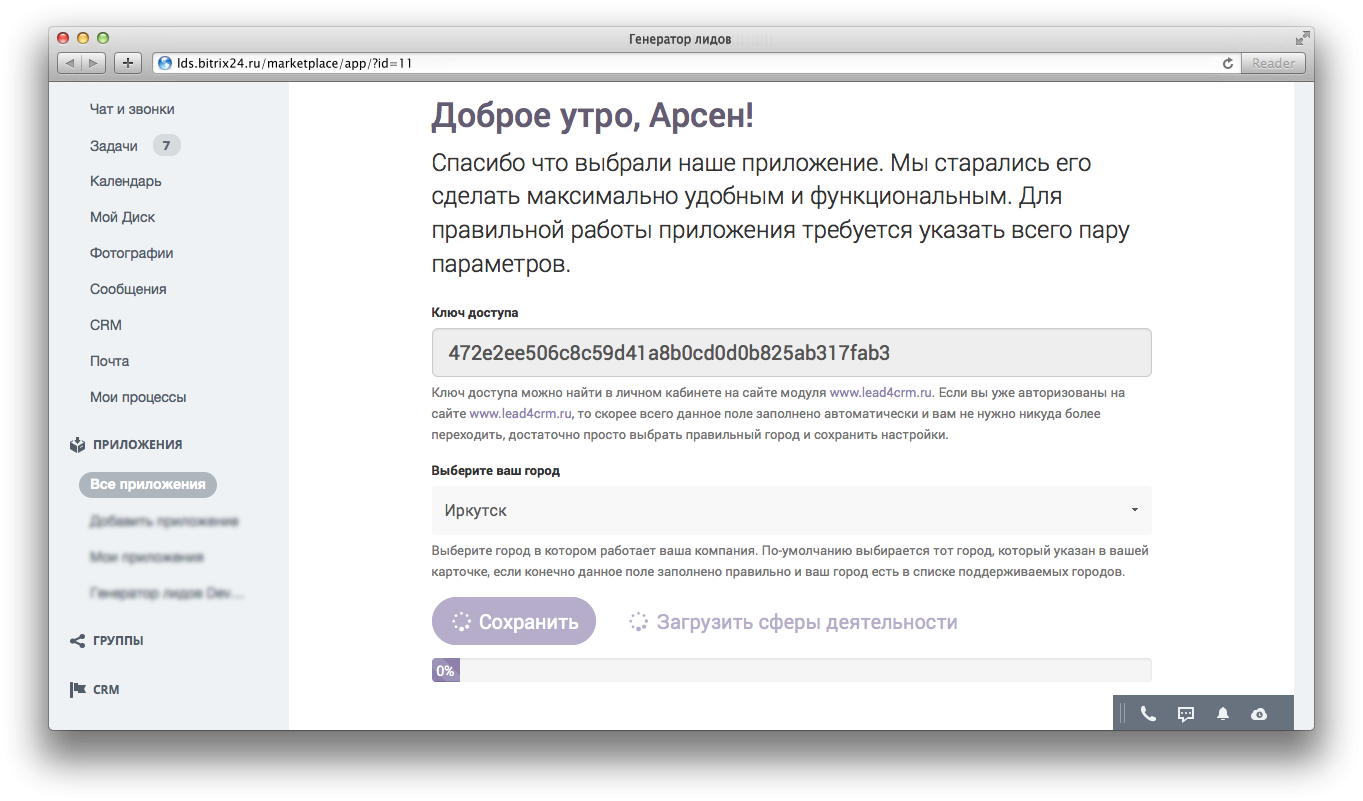Viewport: 1363px width, 801px height.
Task: Select the Ключ доступа key field
Action: point(790,352)
